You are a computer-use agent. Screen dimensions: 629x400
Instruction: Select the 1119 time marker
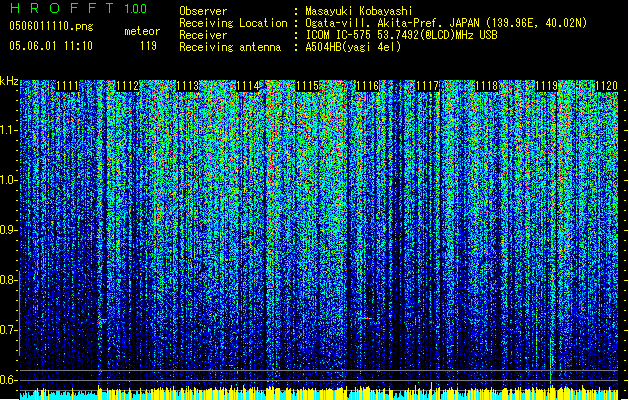point(547,86)
